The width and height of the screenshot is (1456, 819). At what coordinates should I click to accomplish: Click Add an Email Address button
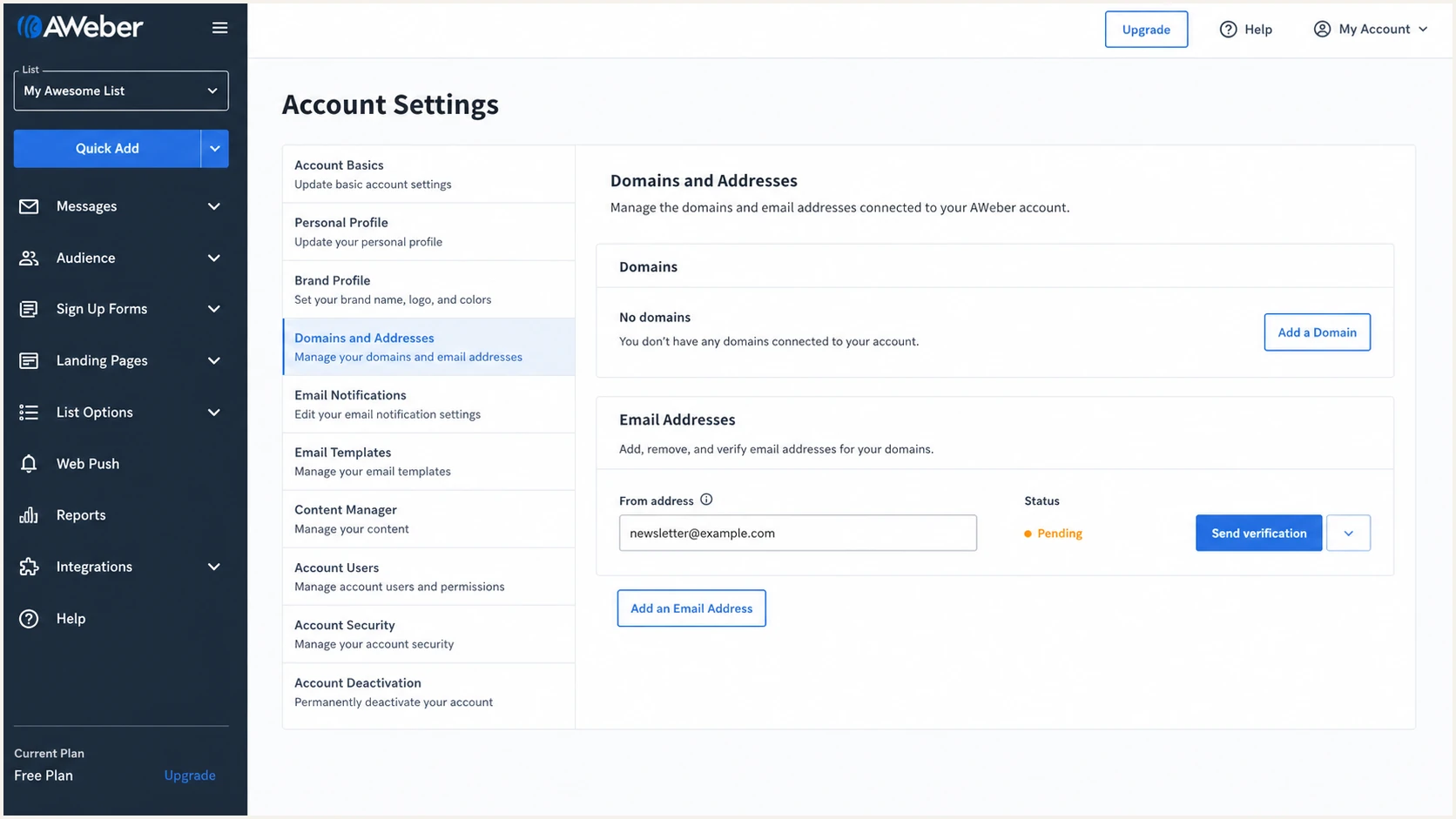pyautogui.click(x=691, y=608)
